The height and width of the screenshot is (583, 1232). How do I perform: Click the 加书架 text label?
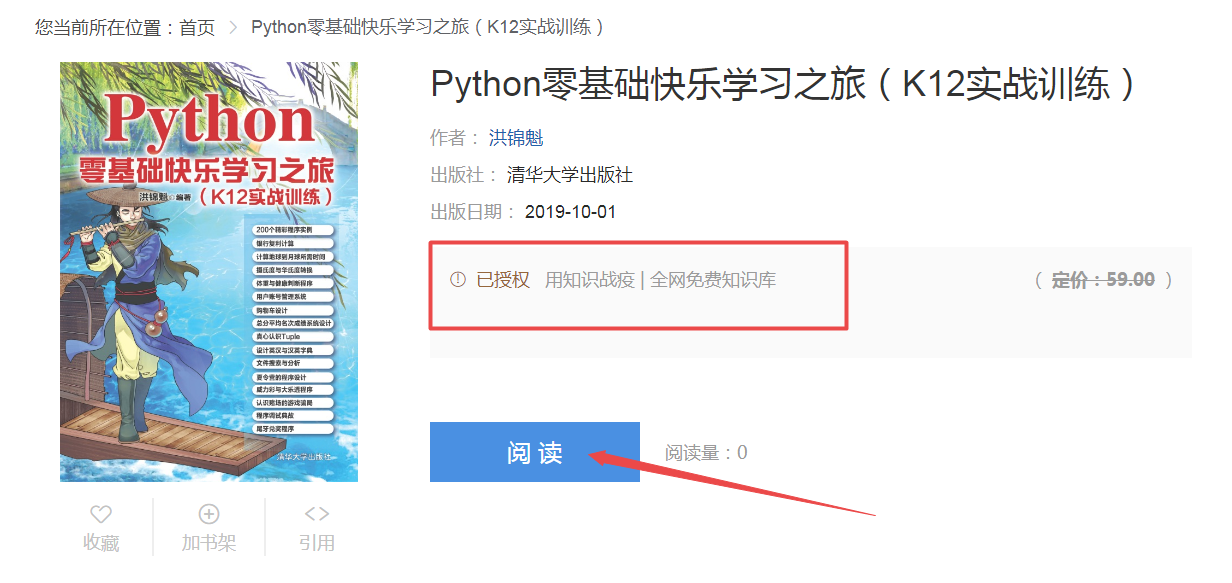[x=209, y=543]
